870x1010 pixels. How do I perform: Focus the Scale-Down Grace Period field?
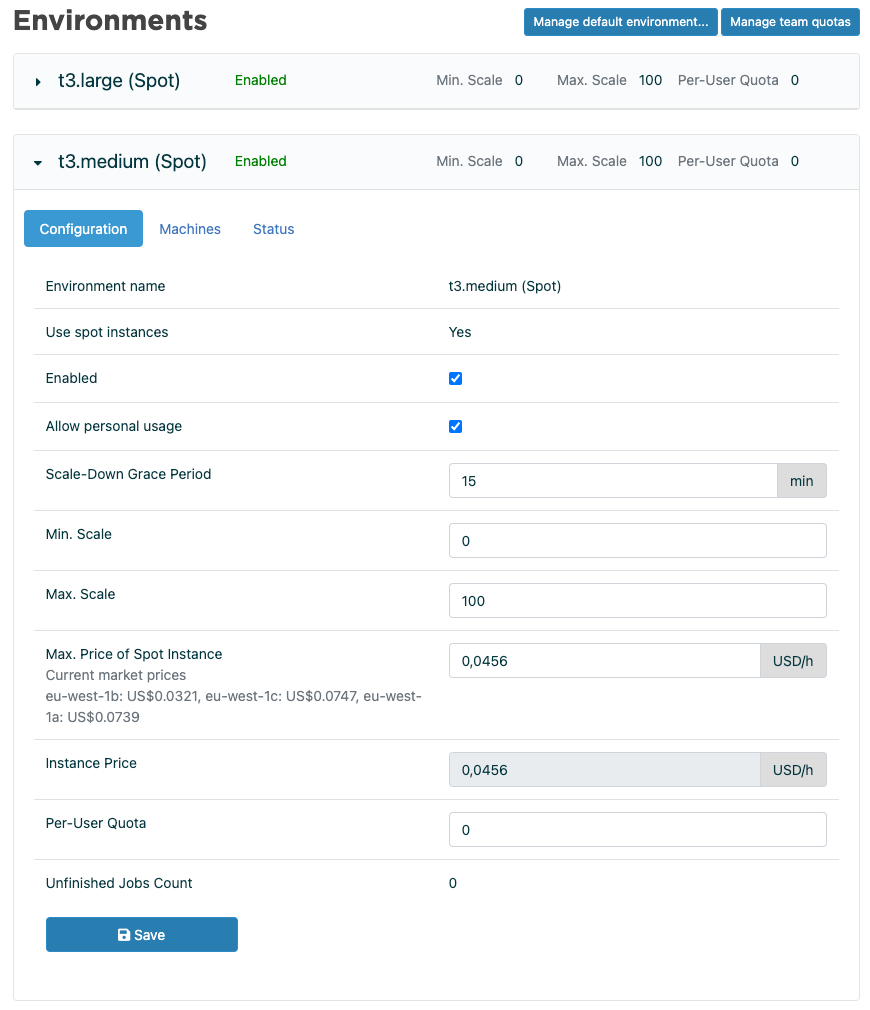point(613,481)
